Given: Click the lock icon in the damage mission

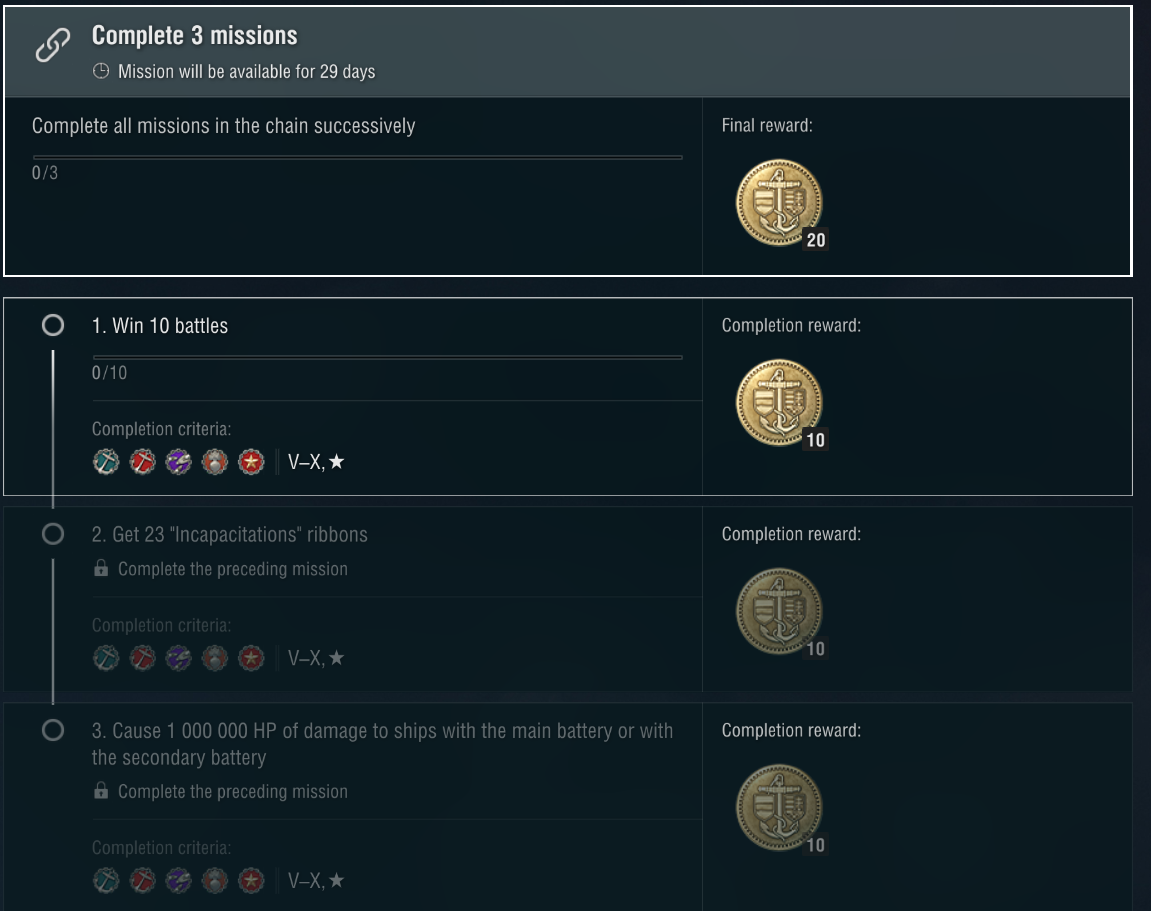Looking at the screenshot, I should pyautogui.click(x=100, y=791).
